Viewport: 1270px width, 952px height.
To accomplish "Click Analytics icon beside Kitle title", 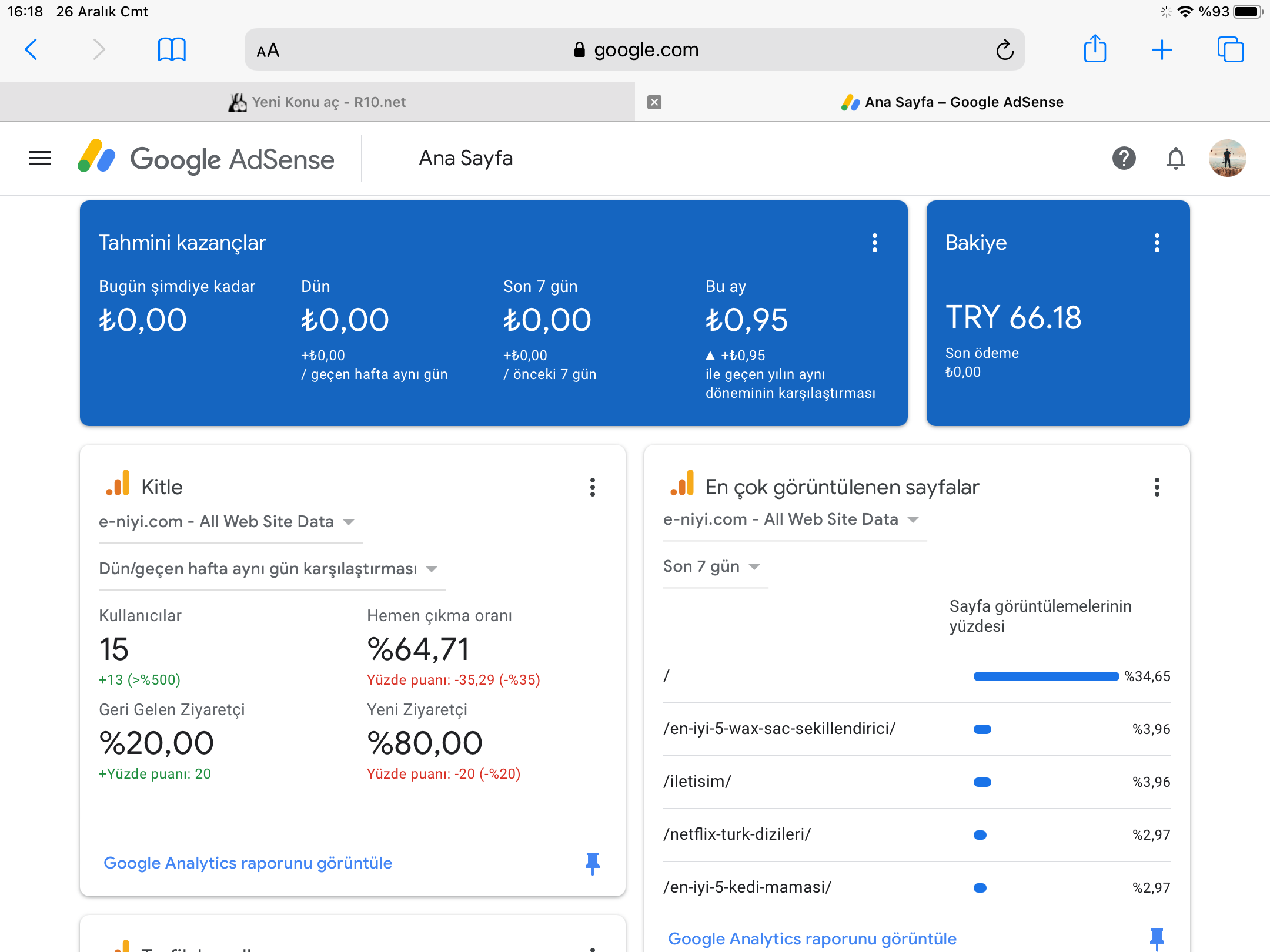I will [x=118, y=483].
